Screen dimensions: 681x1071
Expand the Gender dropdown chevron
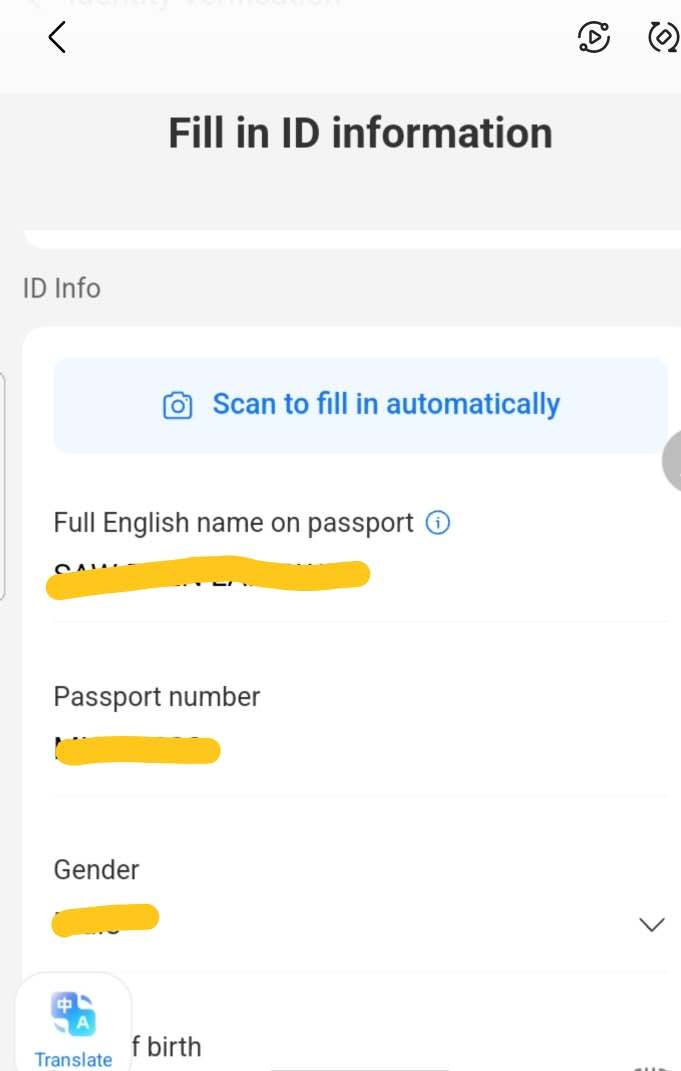[651, 924]
